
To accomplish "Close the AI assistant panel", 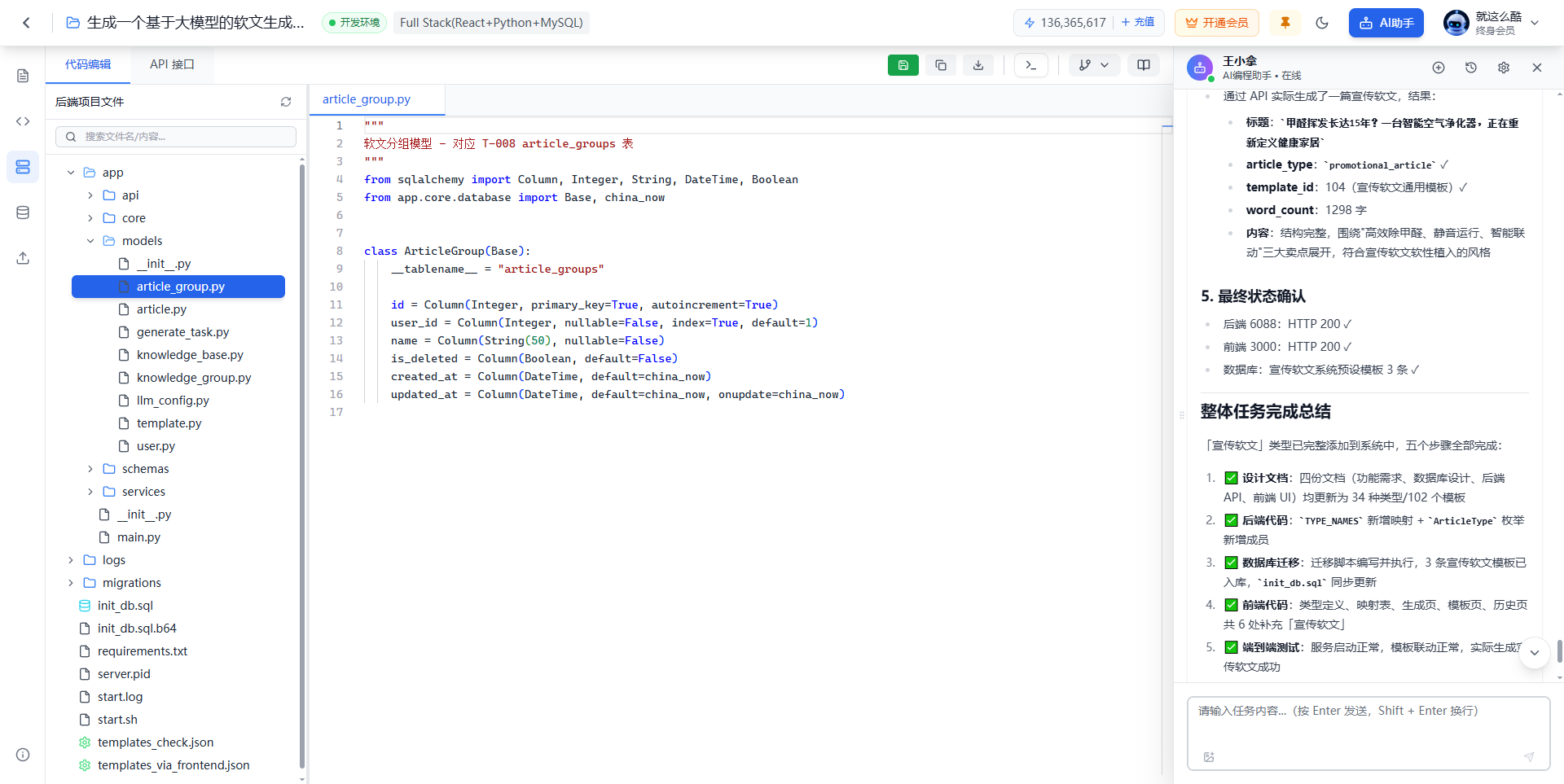I will [x=1537, y=68].
